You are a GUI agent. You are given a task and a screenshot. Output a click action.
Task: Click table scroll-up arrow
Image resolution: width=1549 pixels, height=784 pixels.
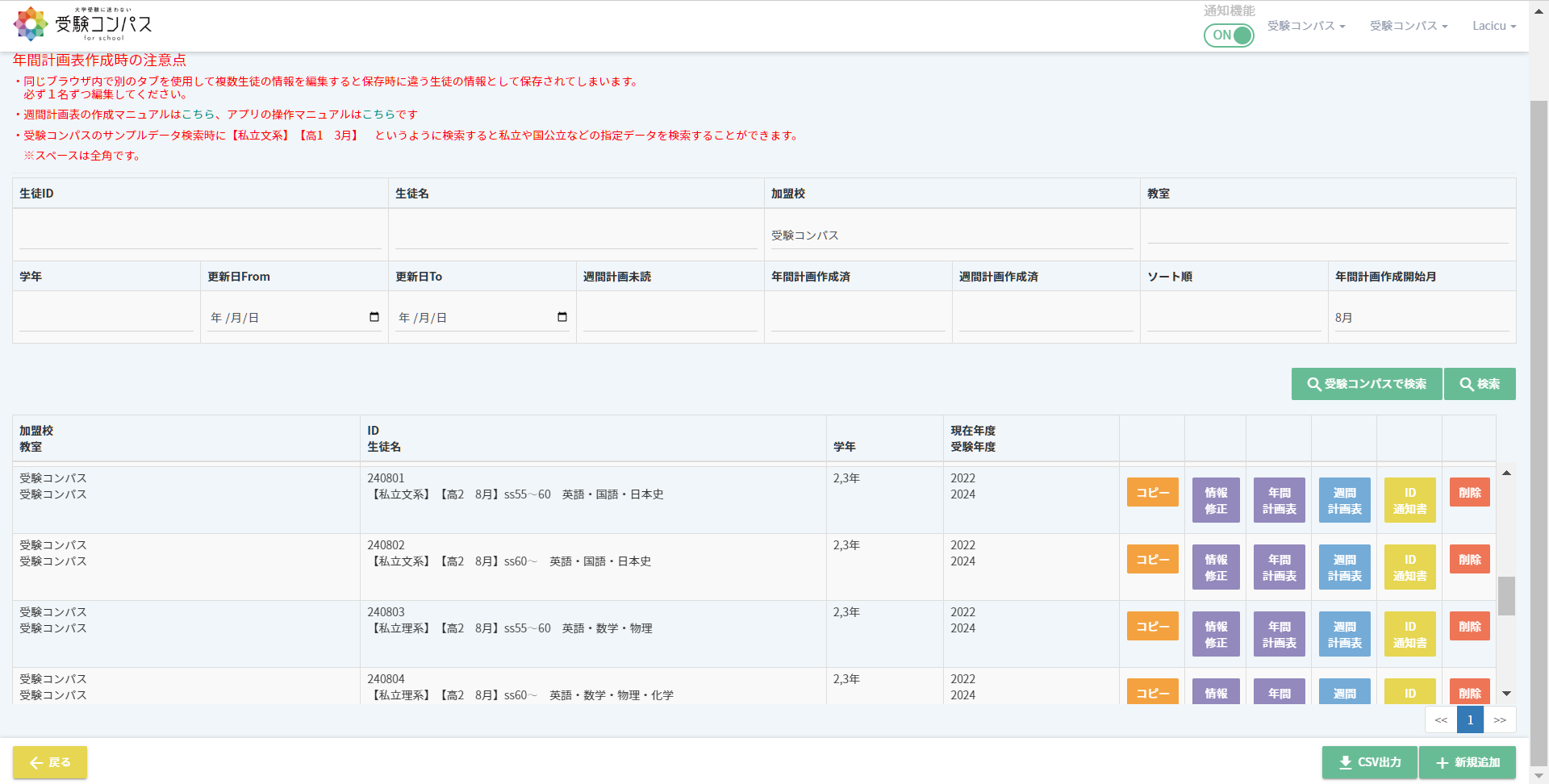coord(1506,473)
